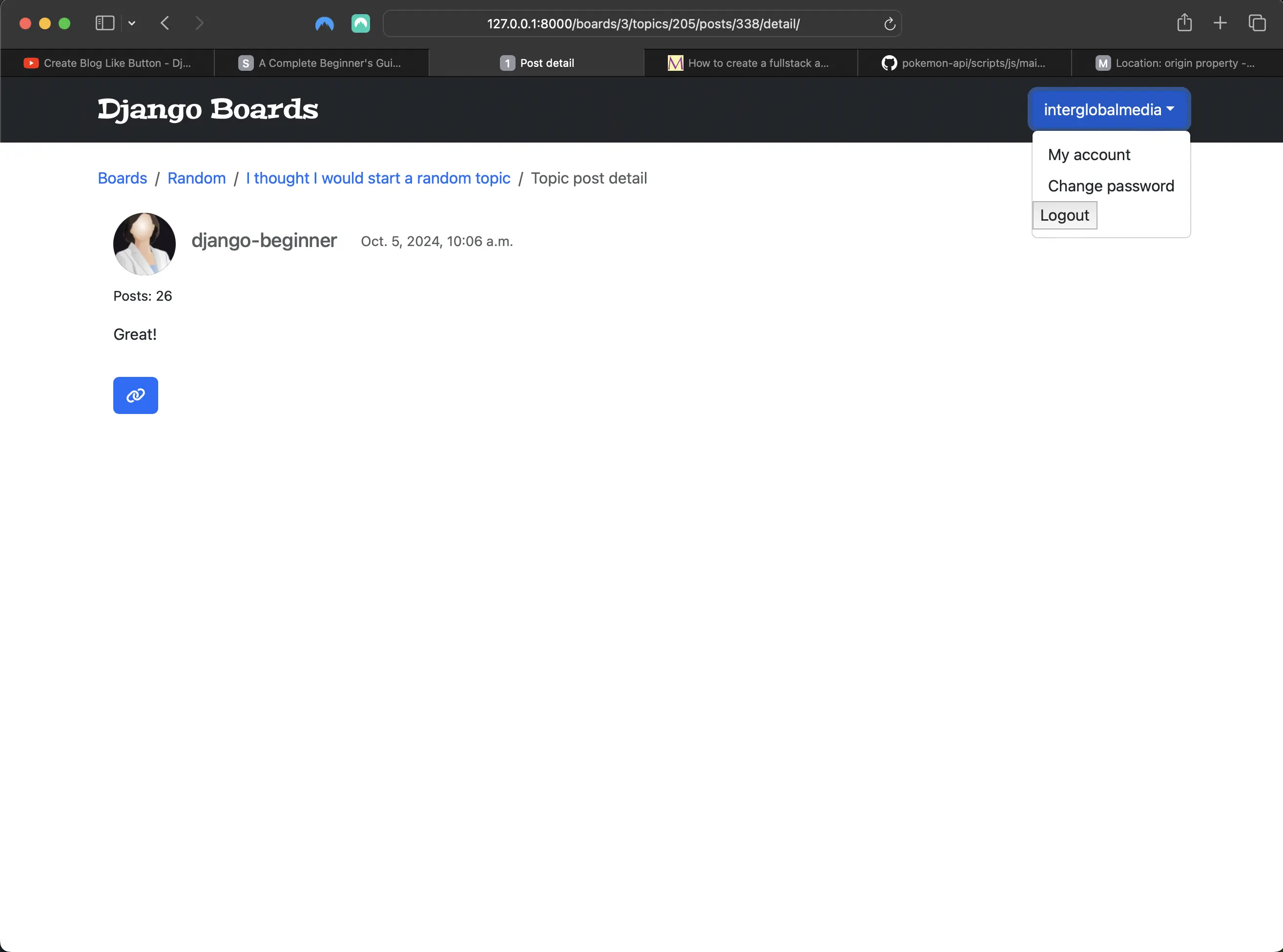Screen dimensions: 1283x952
Task: Click the green full screen window button
Action: click(x=64, y=23)
